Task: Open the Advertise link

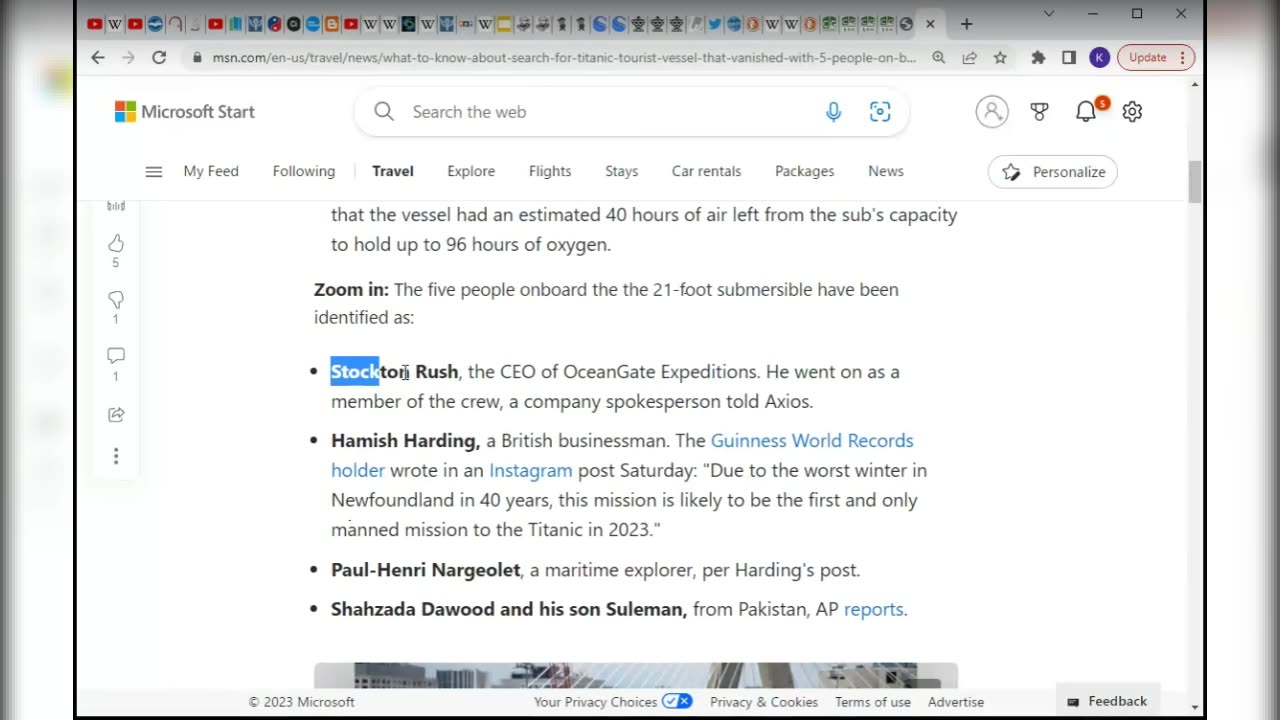Action: (x=956, y=702)
